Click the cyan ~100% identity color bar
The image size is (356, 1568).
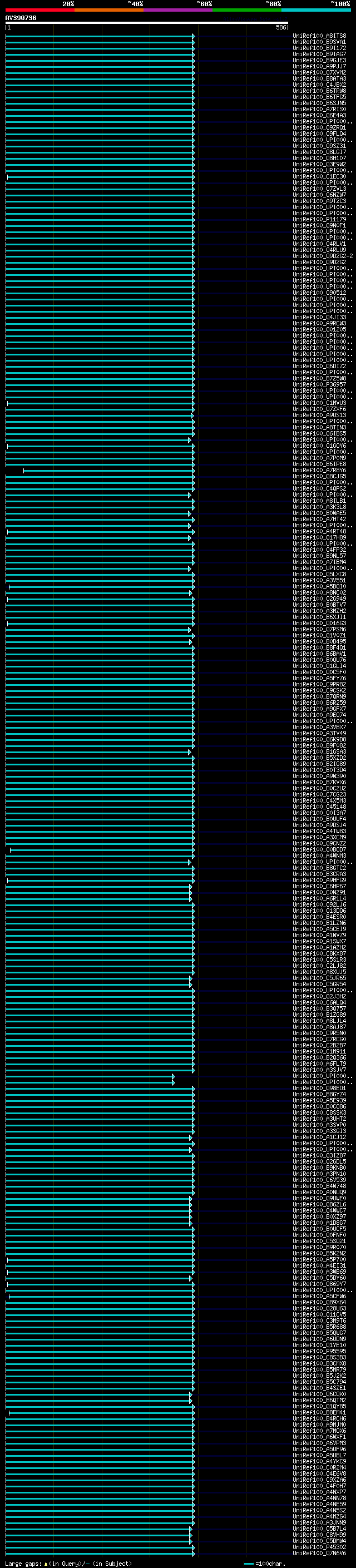click(x=316, y=10)
